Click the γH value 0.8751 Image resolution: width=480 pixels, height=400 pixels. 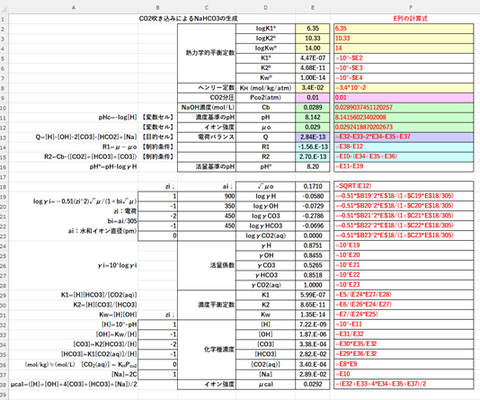pos(312,246)
